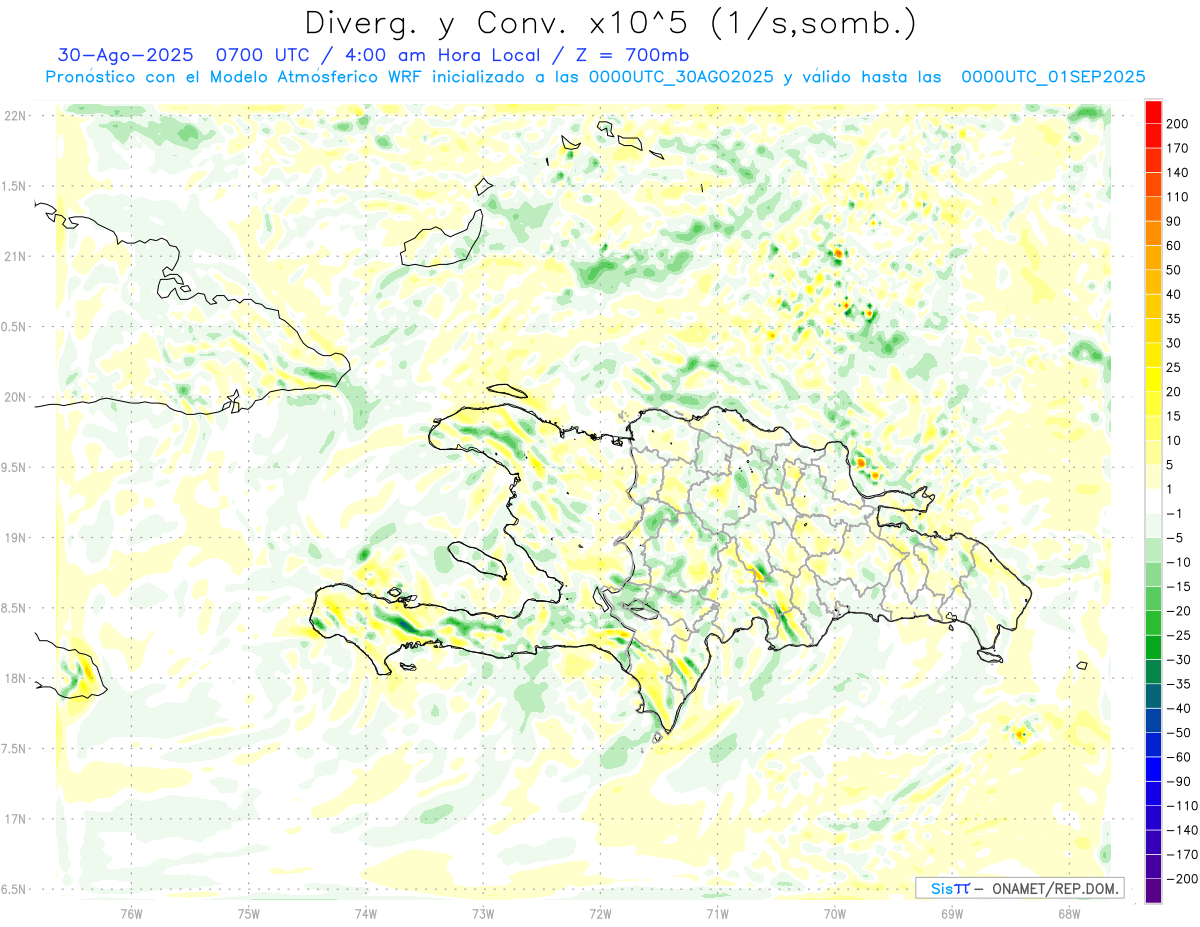Image resolution: width=1200 pixels, height=927 pixels.
Task: Click the '-5' color scale value
Action: (1174, 538)
